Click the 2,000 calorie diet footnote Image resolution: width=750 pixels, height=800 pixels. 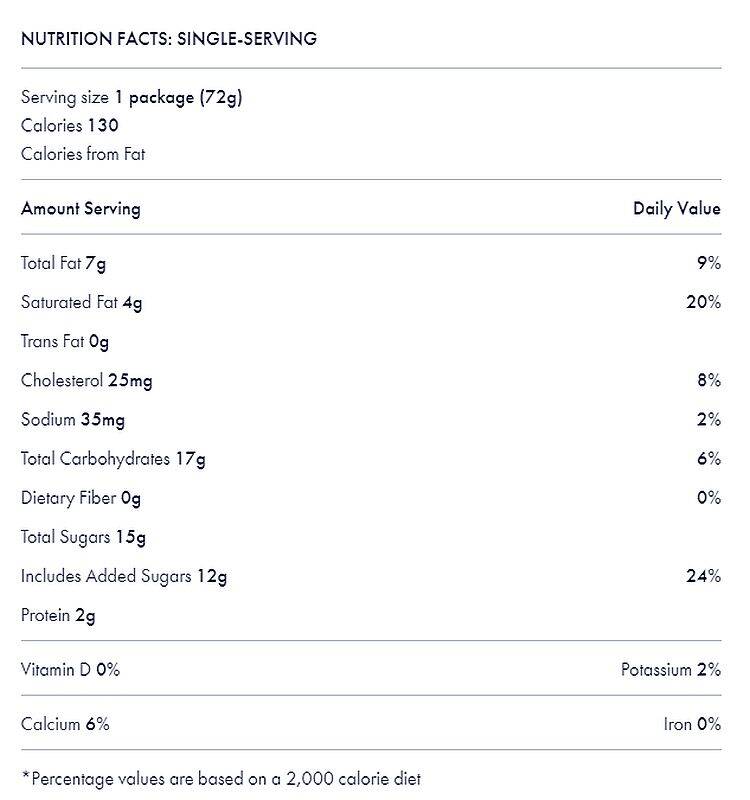coord(221,778)
